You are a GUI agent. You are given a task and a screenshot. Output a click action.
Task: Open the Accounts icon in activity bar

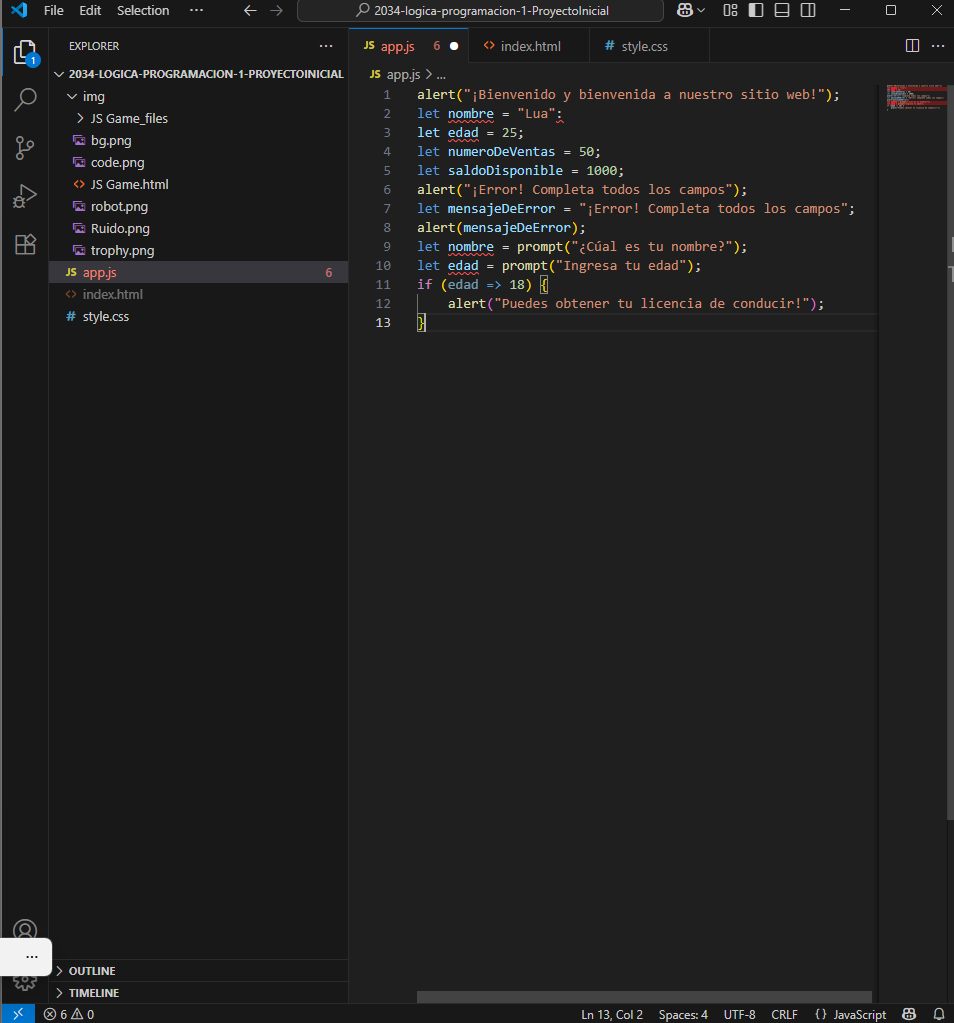25,930
